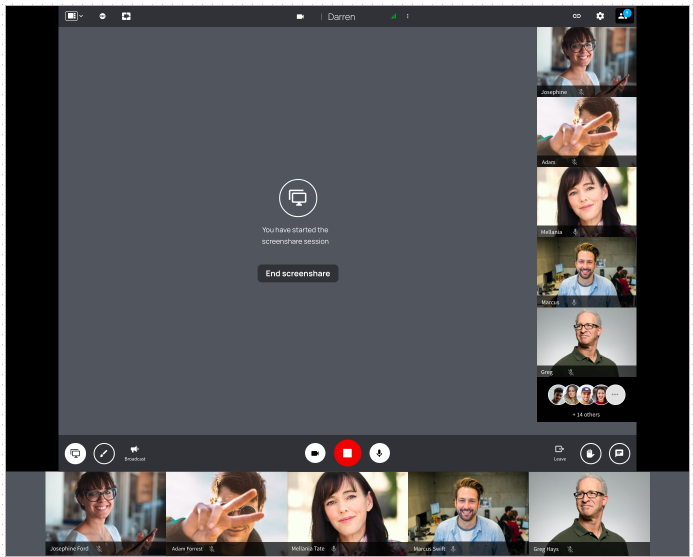Mute the microphone in bottom controls
The image size is (693, 557).
(380, 454)
